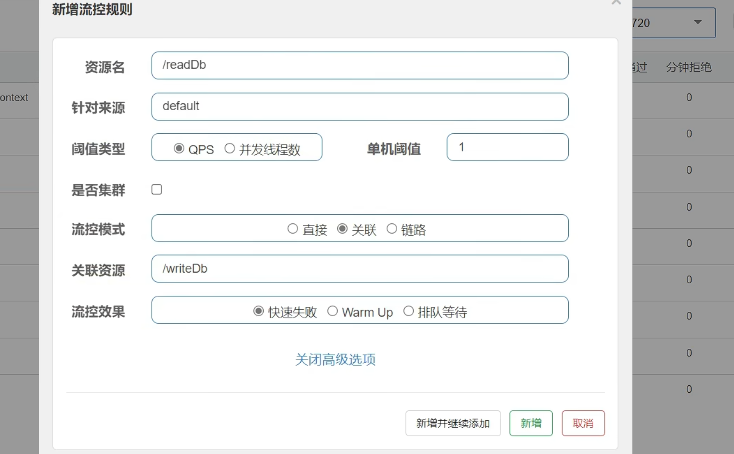Choose 关联 flow control mode
734x454 pixels.
[342, 228]
